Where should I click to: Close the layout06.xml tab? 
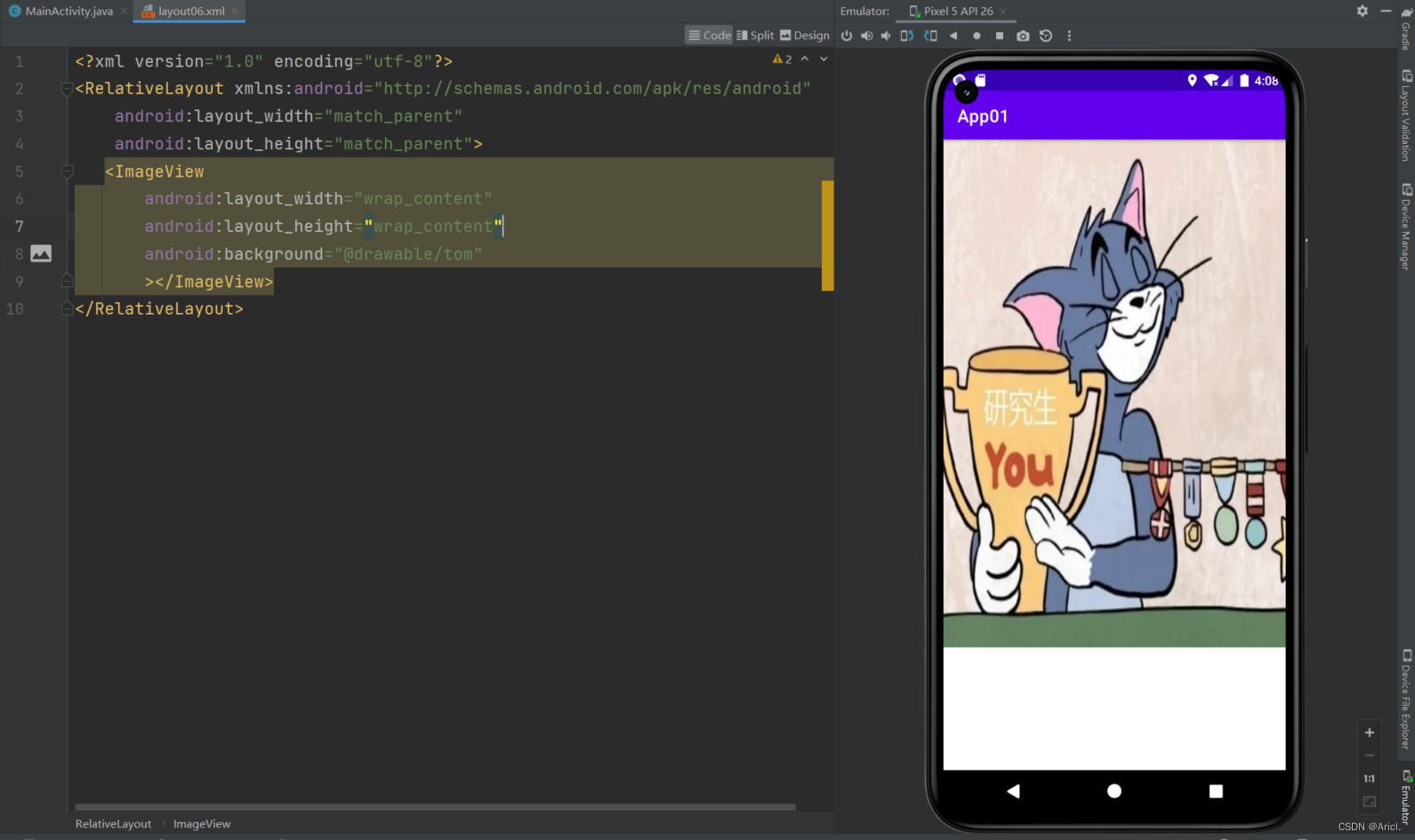click(235, 12)
